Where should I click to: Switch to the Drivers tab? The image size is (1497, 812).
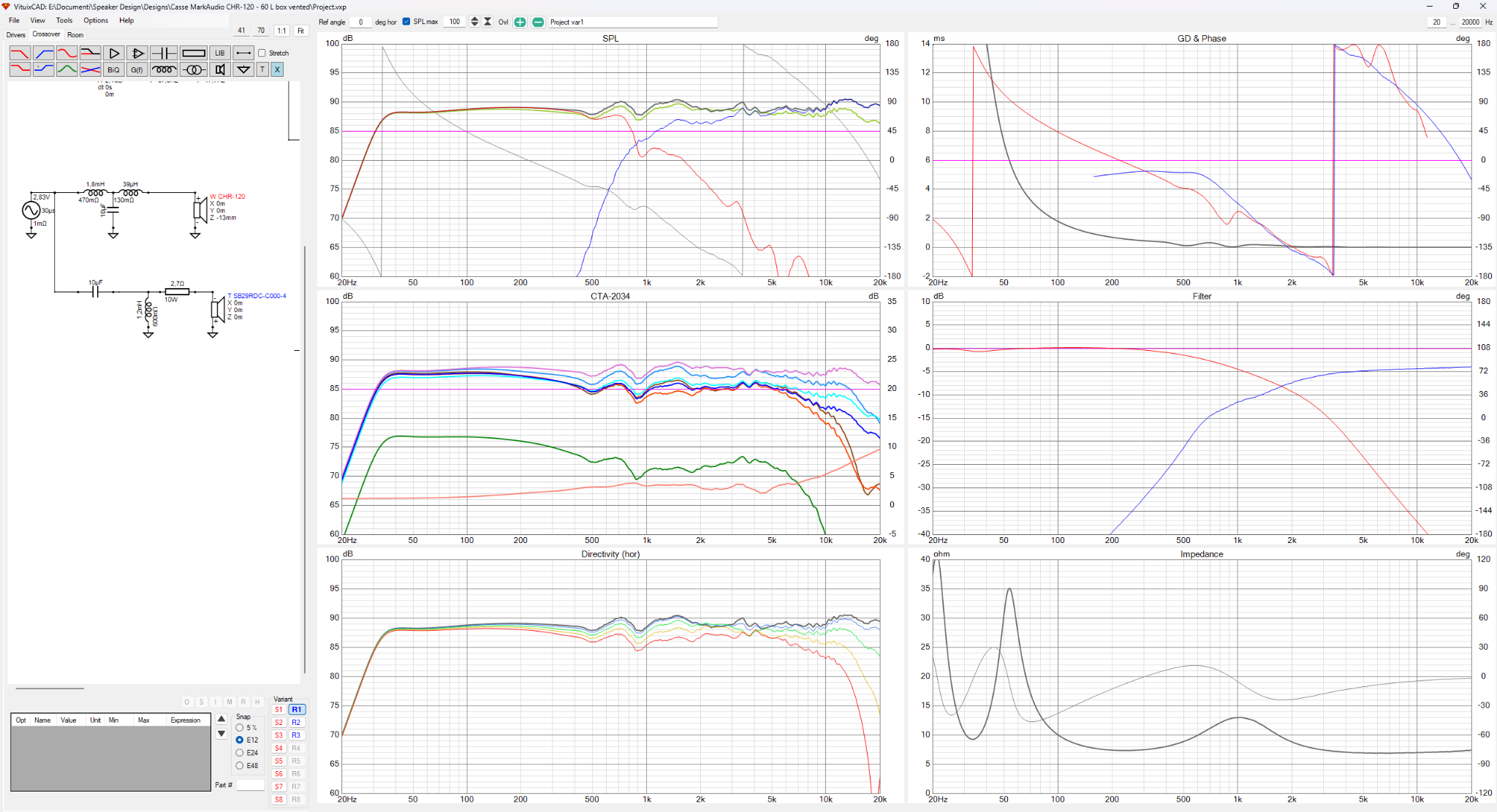tap(16, 35)
